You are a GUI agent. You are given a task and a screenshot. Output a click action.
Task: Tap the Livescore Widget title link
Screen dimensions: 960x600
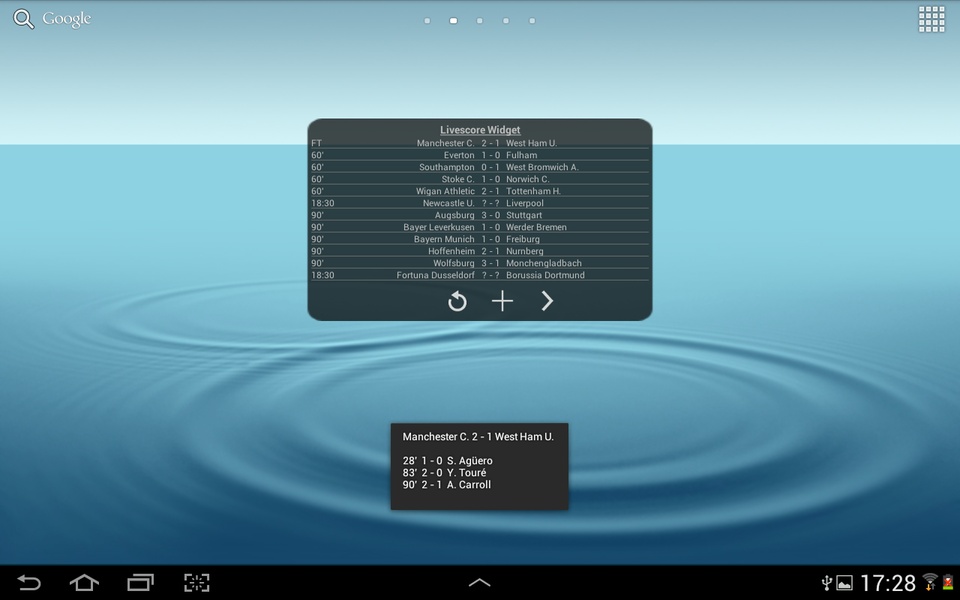[x=480, y=130]
